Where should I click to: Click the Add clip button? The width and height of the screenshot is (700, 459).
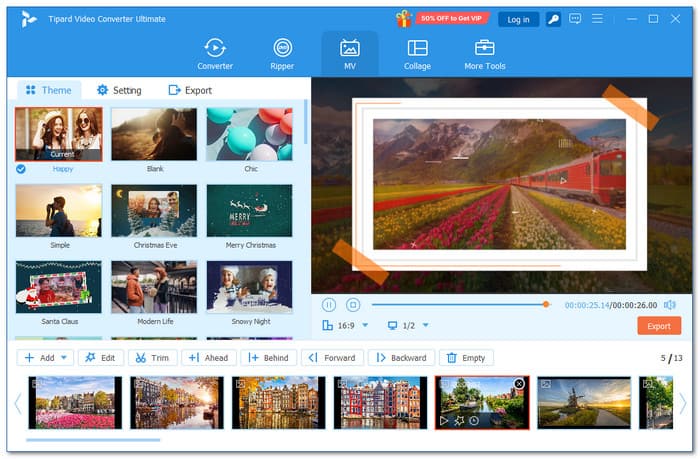(40, 358)
